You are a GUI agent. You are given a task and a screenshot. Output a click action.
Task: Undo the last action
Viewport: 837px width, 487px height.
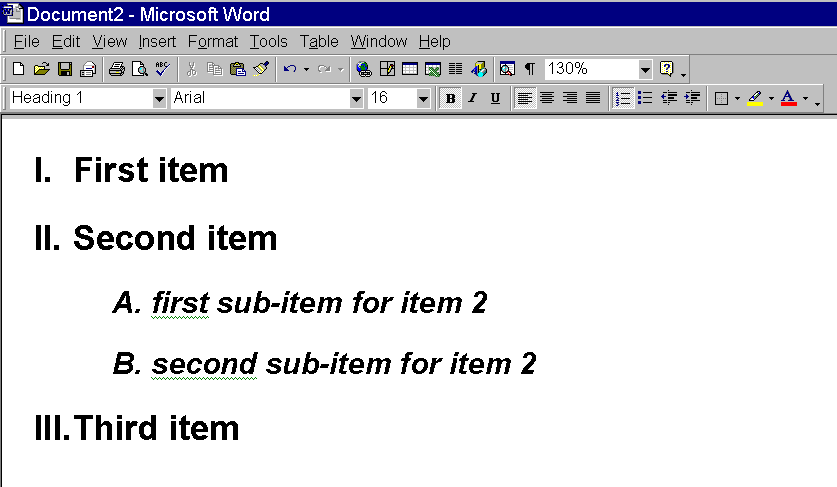(290, 69)
